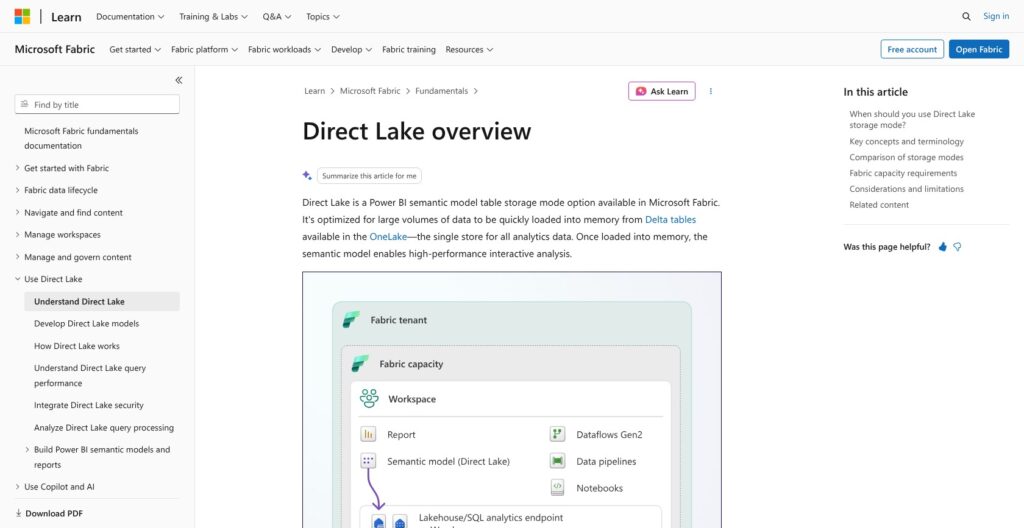This screenshot has height=528, width=1024.
Task: Open the OneLake link
Action: [x=388, y=237]
